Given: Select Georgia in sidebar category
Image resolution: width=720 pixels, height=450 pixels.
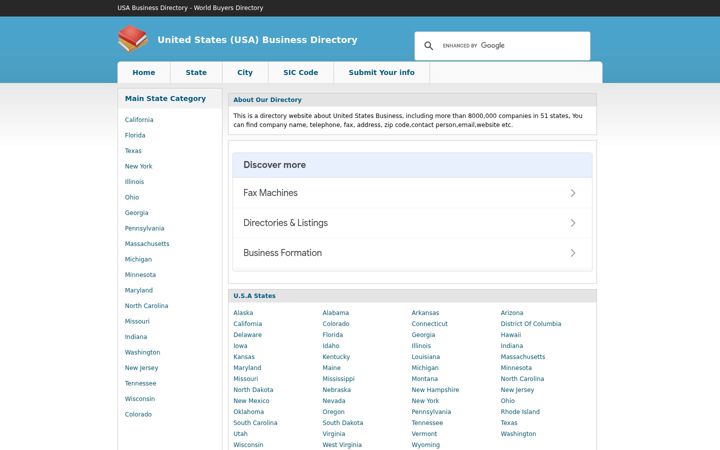Looking at the screenshot, I should click(136, 213).
